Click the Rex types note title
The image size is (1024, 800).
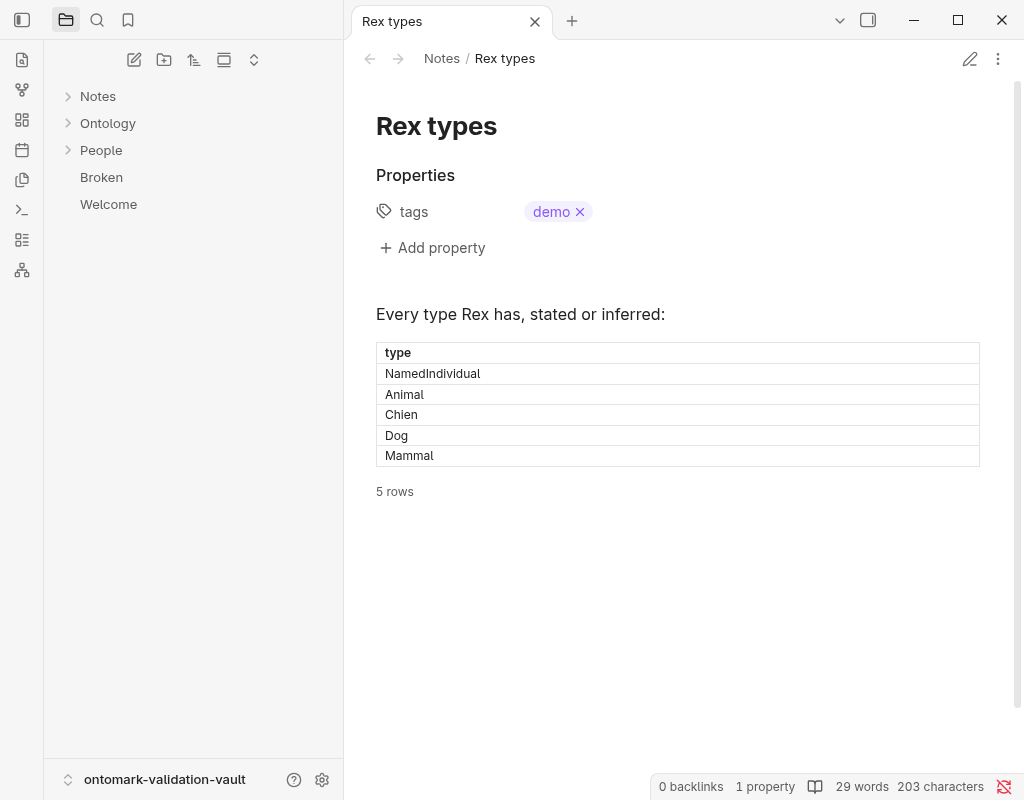[x=436, y=126]
